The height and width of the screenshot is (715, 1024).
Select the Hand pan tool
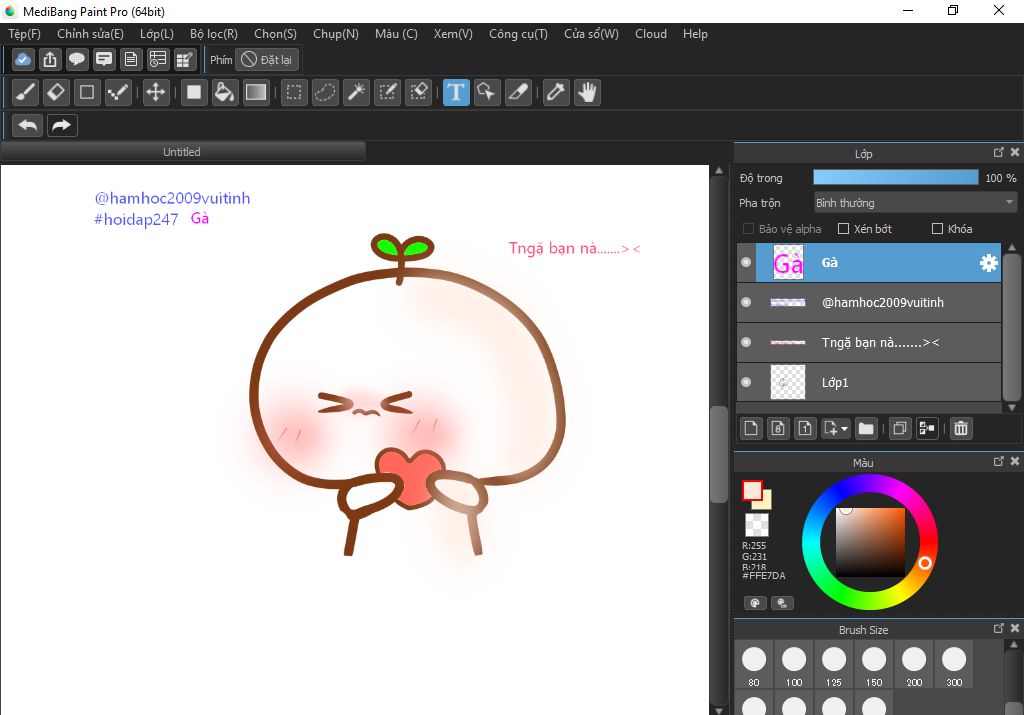[588, 92]
